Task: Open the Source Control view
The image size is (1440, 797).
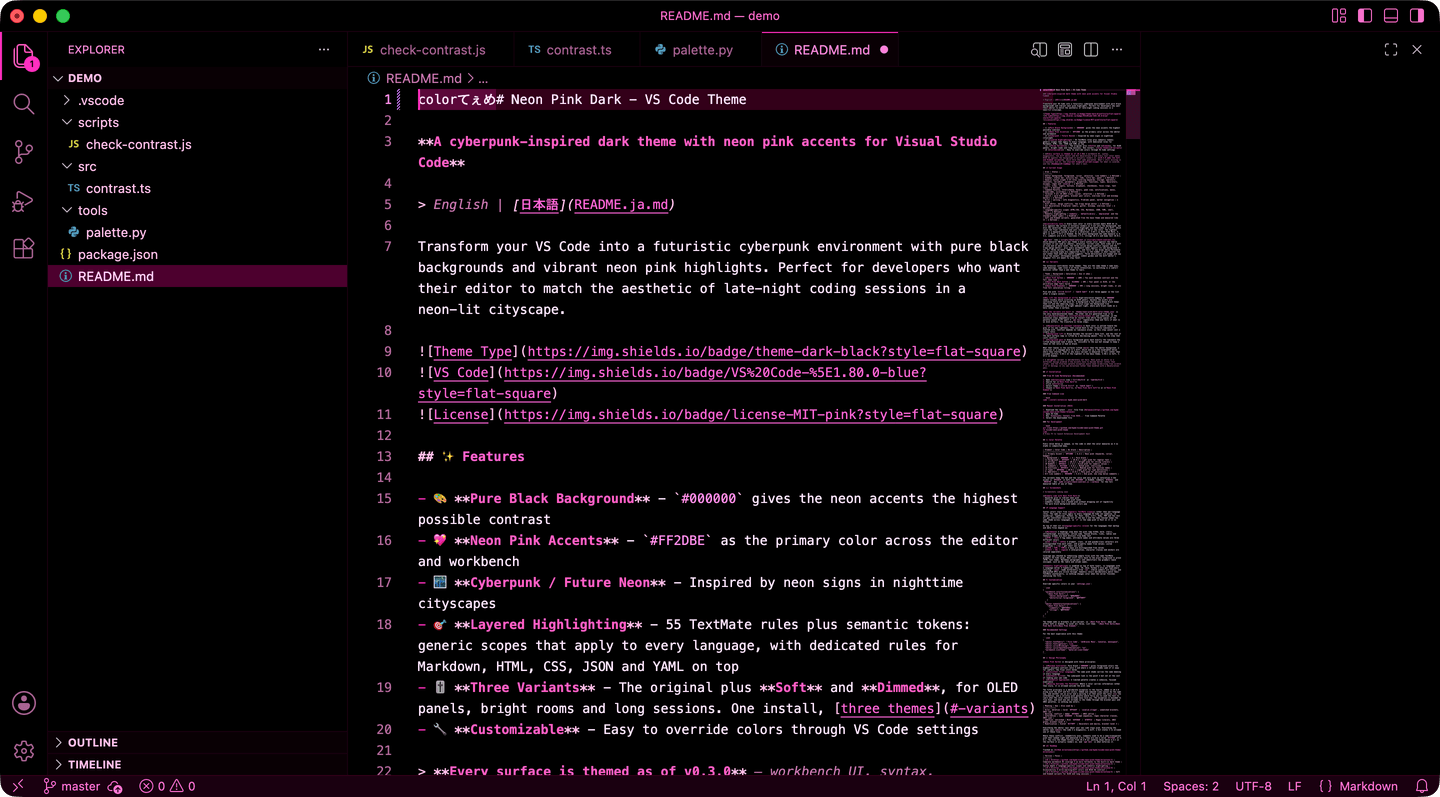Action: point(24,152)
